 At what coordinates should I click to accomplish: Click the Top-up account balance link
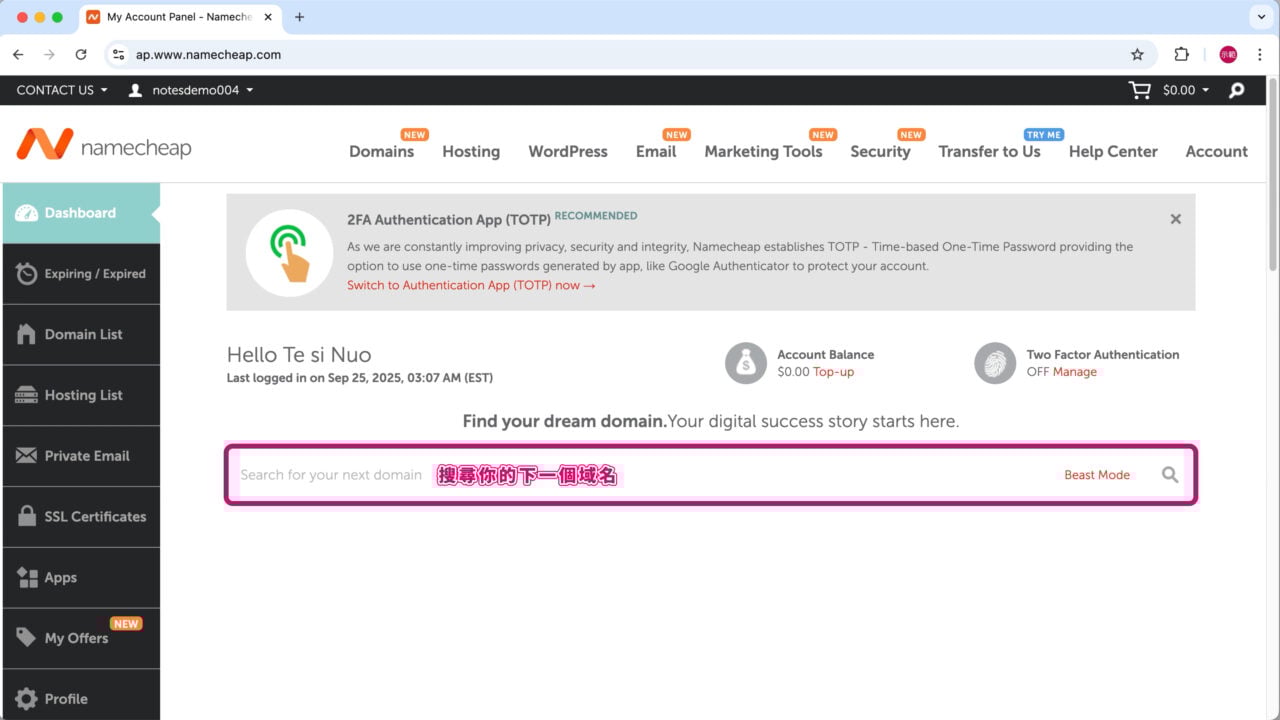833,372
